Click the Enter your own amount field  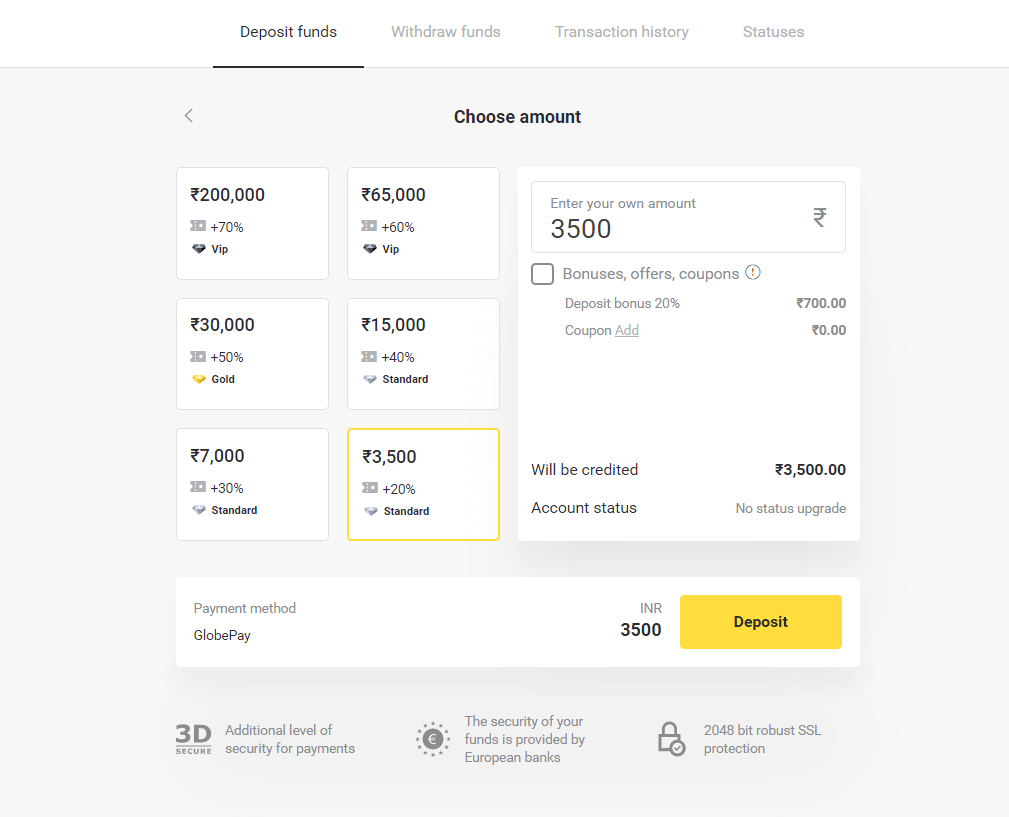(670, 218)
